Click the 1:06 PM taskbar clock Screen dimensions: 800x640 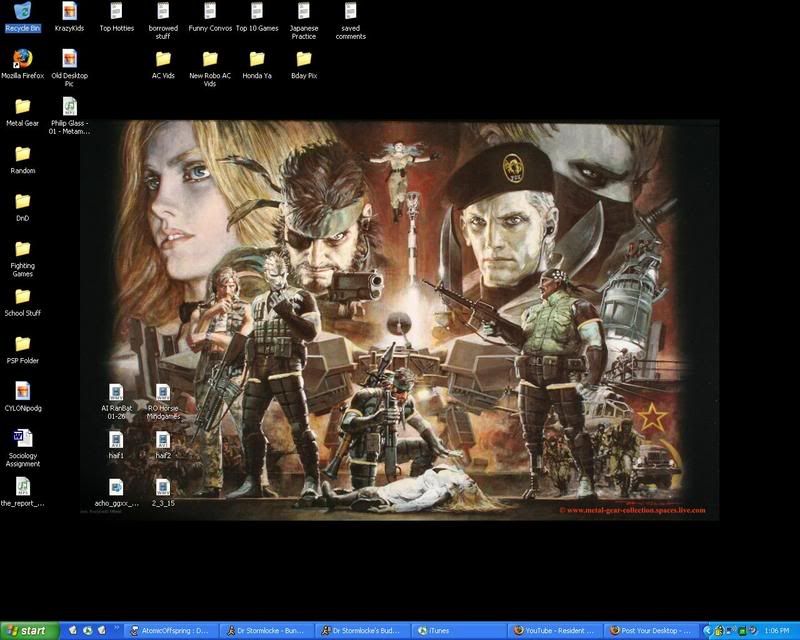pos(777,631)
